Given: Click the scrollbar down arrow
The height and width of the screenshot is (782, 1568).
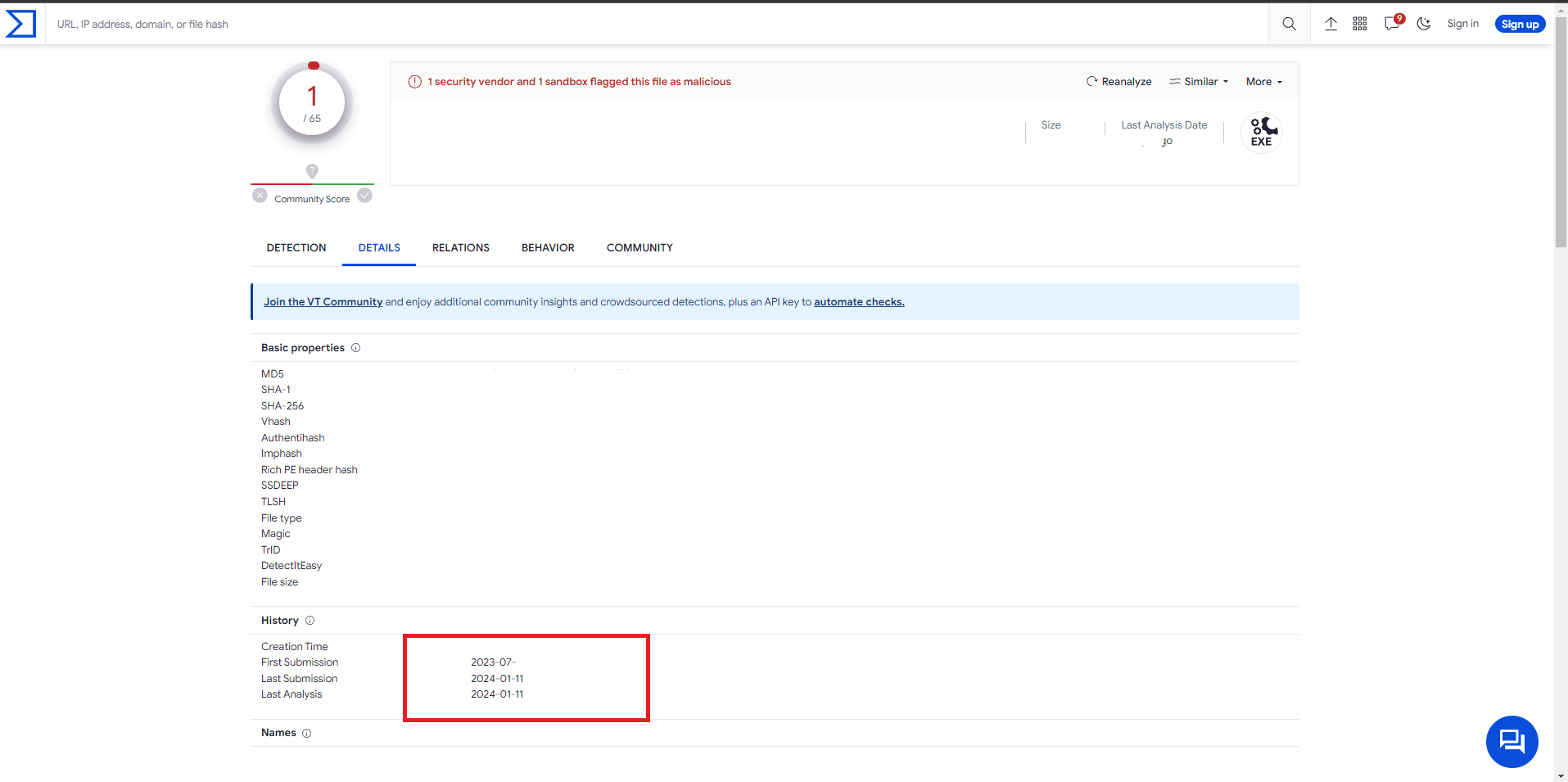Looking at the screenshot, I should click(1561, 775).
